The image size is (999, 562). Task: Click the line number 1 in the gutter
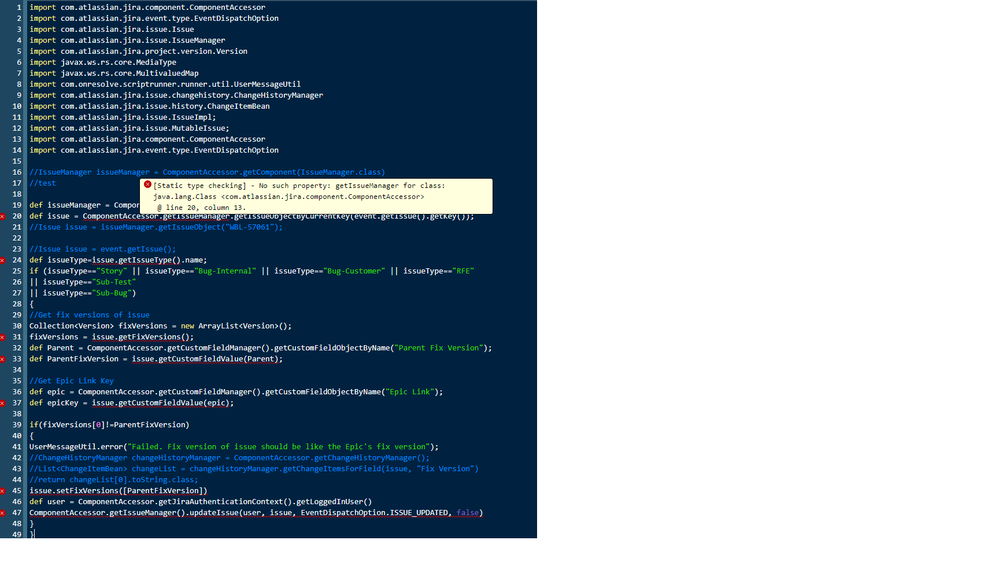[x=18, y=7]
